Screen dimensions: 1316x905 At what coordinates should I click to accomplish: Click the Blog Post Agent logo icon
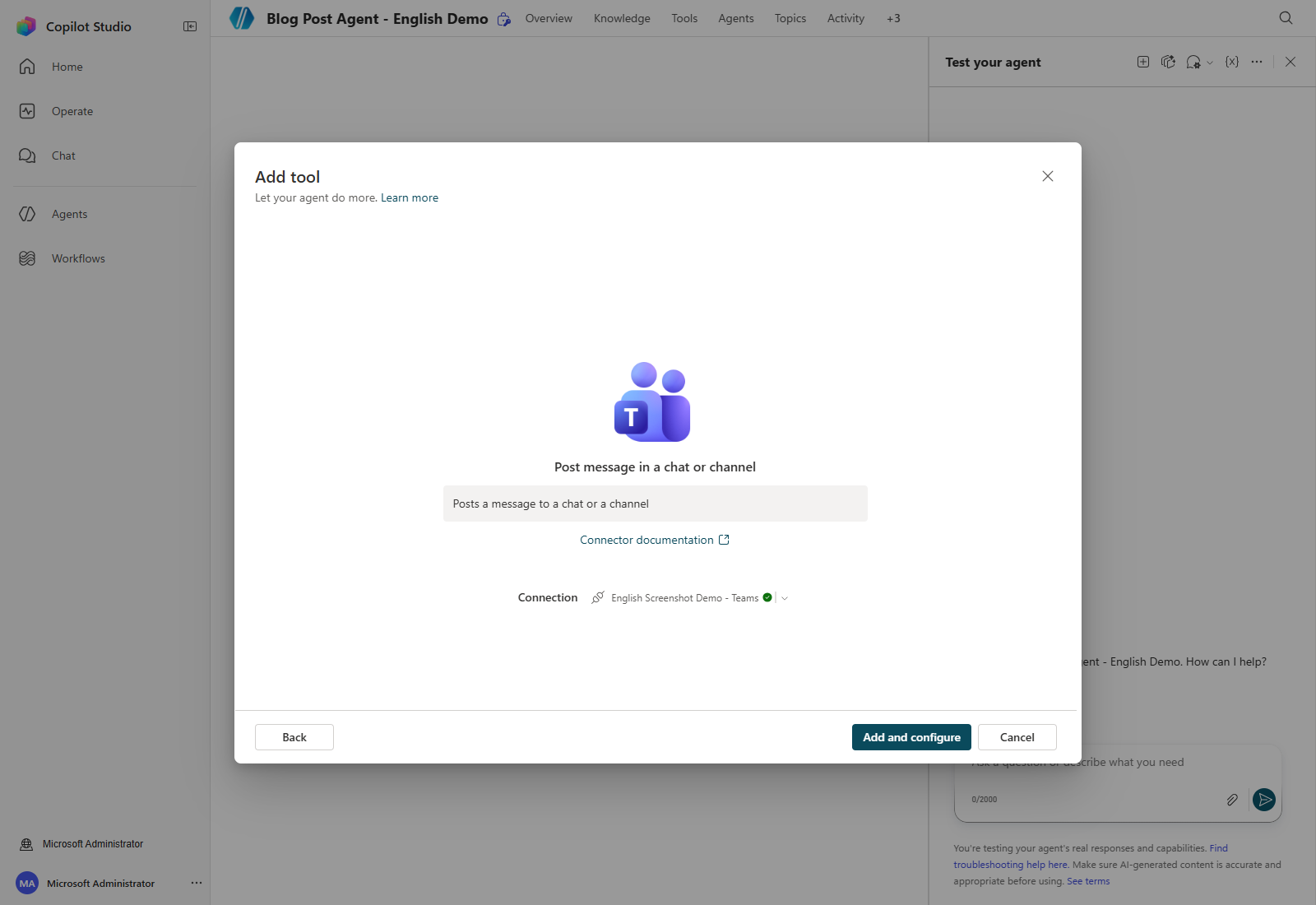click(x=242, y=18)
